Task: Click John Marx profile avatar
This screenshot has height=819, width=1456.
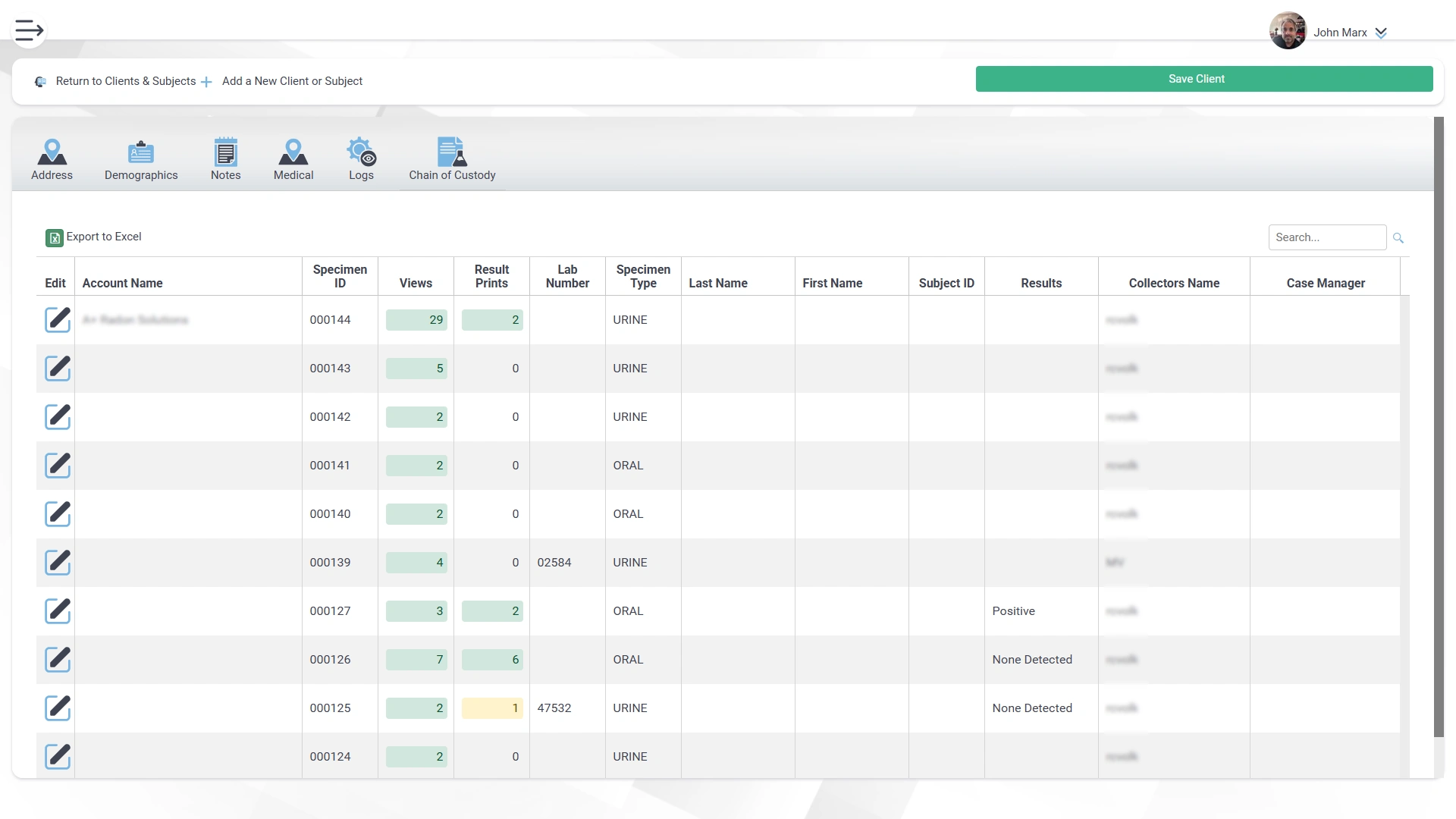Action: tap(1288, 31)
